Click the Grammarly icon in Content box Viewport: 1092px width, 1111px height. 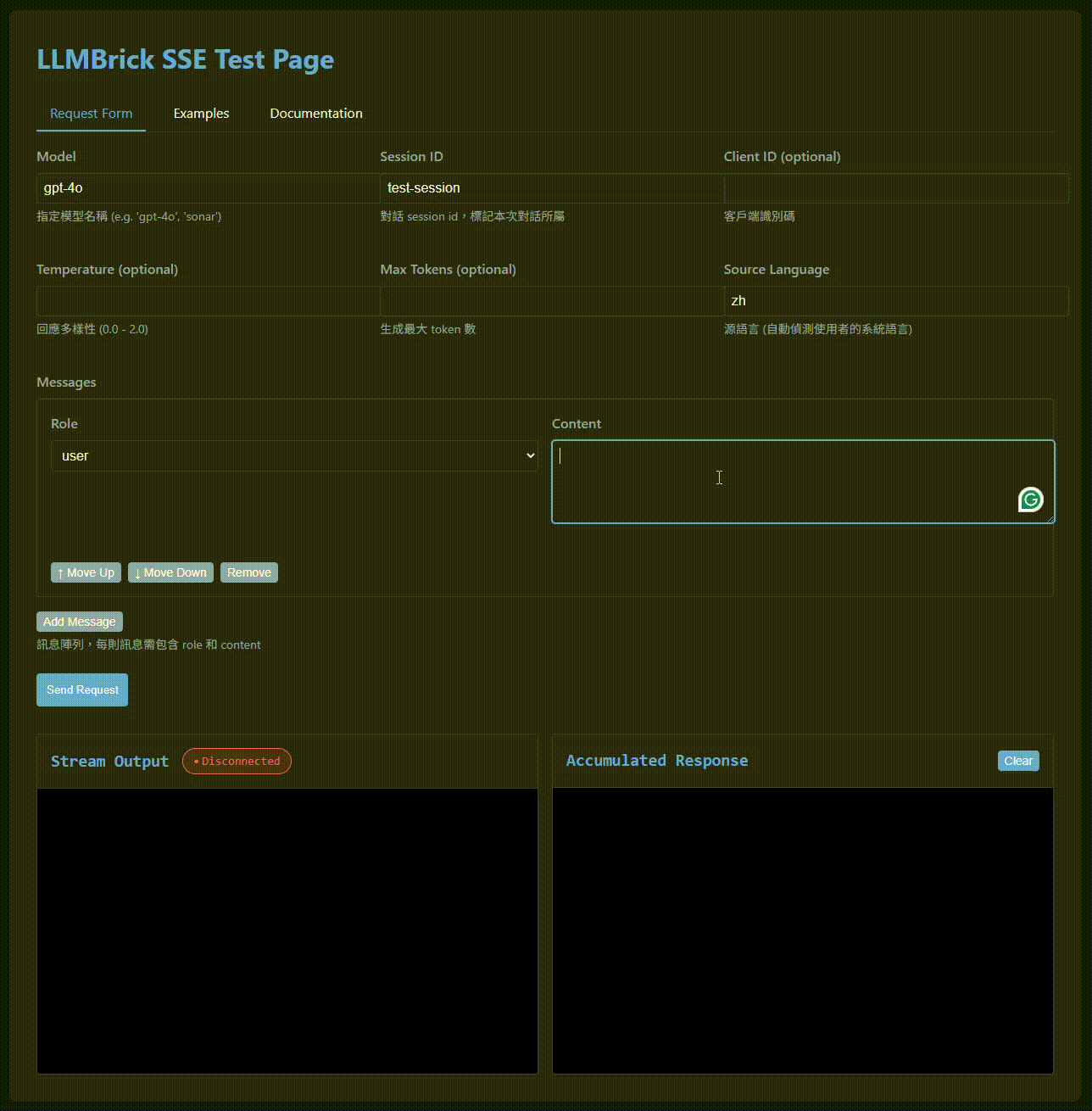click(1030, 500)
